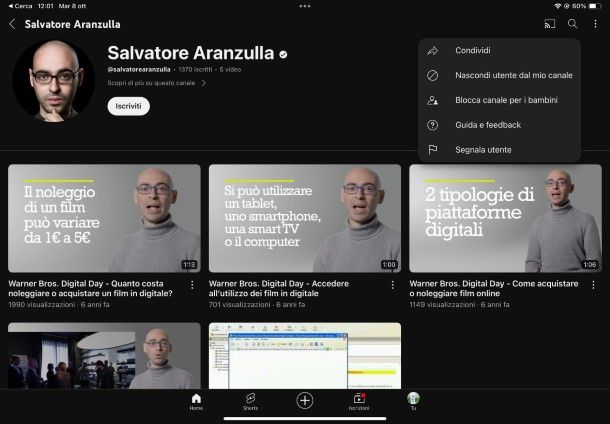This screenshot has height=424, width=610.
Task: Tap the @salvatorearanzulla handle
Action: coord(139,70)
